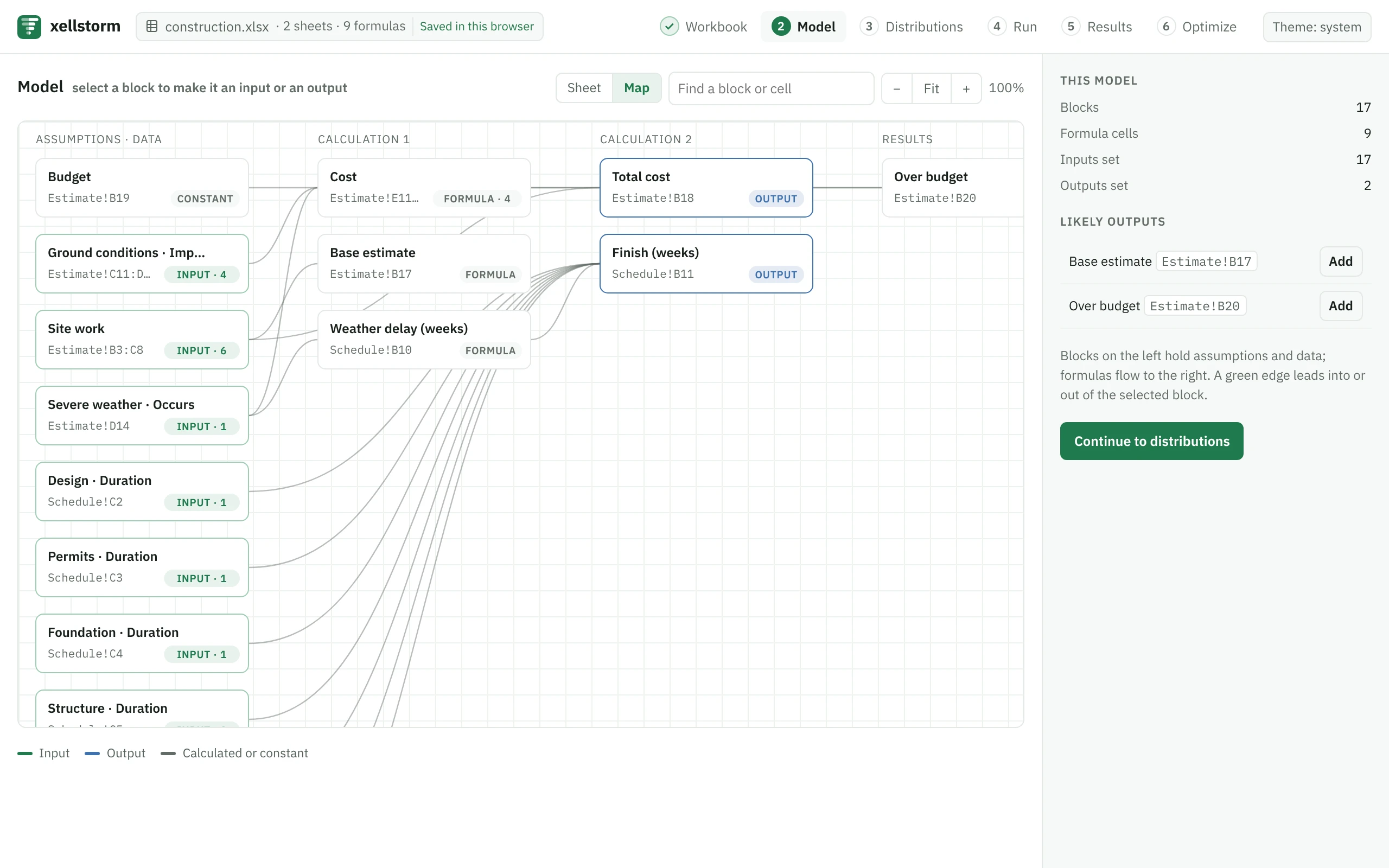The height and width of the screenshot is (868, 1389).
Task: Select the Site work block
Action: [142, 339]
